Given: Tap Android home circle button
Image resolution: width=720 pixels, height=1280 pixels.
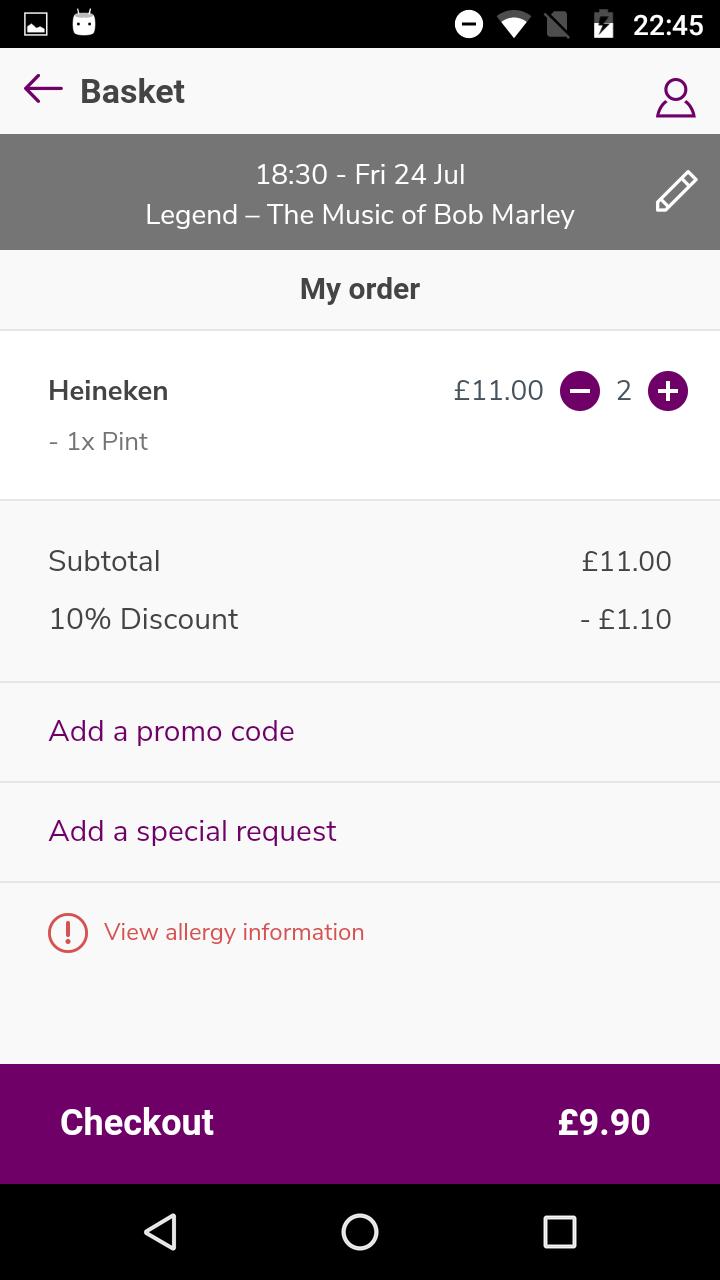Looking at the screenshot, I should tap(360, 1232).
